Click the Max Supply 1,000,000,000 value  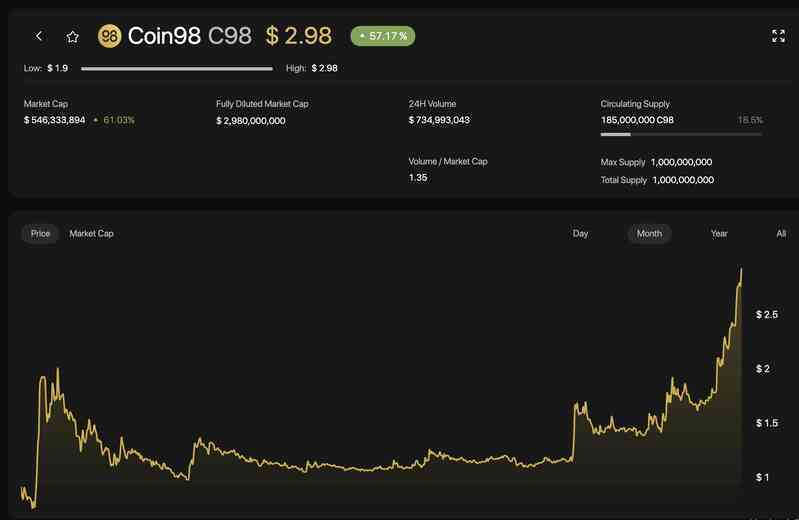pyautogui.click(x=681, y=162)
